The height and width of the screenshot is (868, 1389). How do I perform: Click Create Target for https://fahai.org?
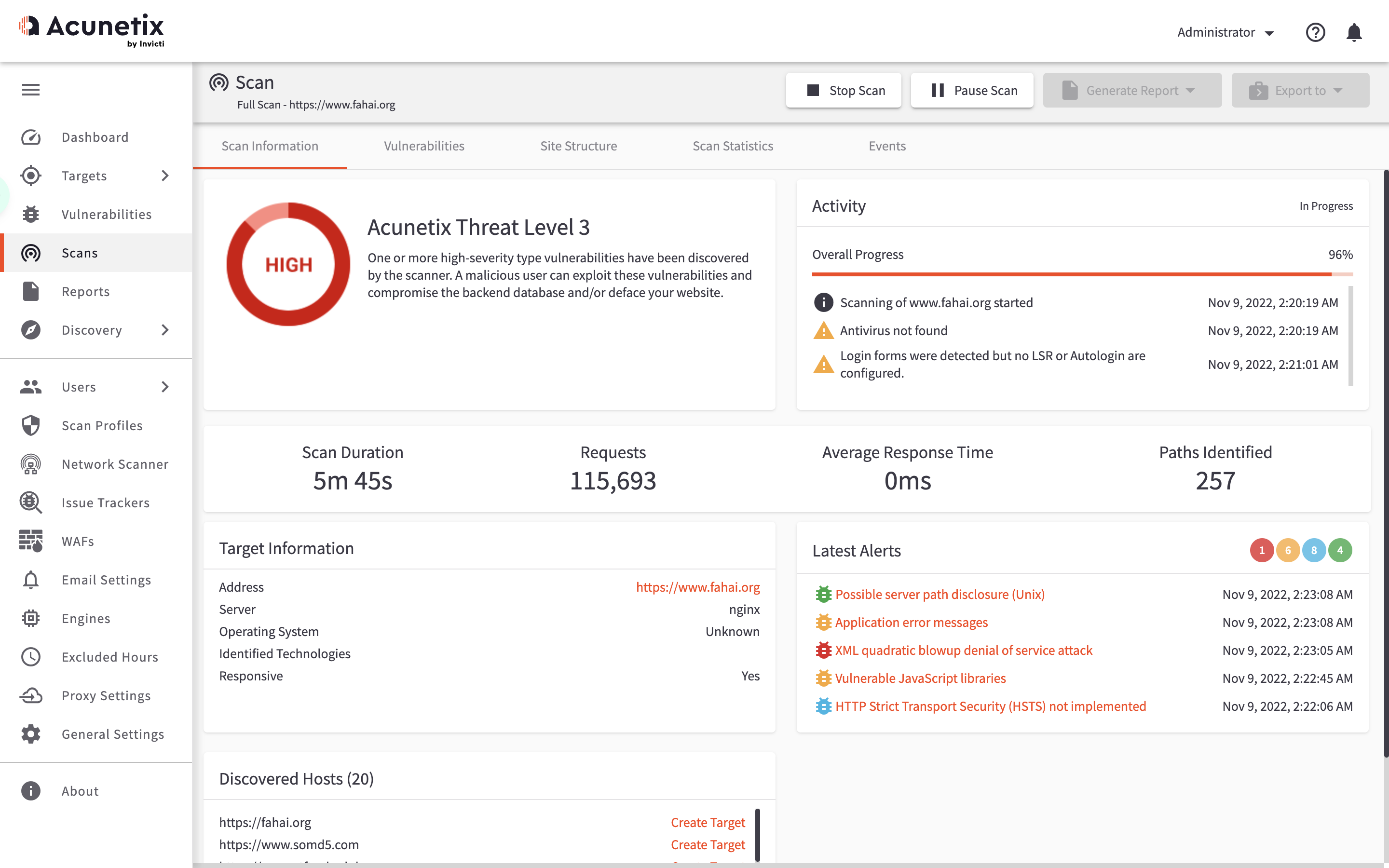pyautogui.click(x=708, y=822)
